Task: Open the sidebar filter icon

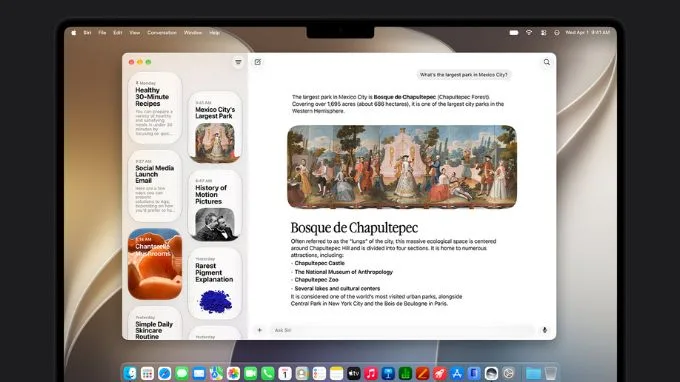Action: 238,62
